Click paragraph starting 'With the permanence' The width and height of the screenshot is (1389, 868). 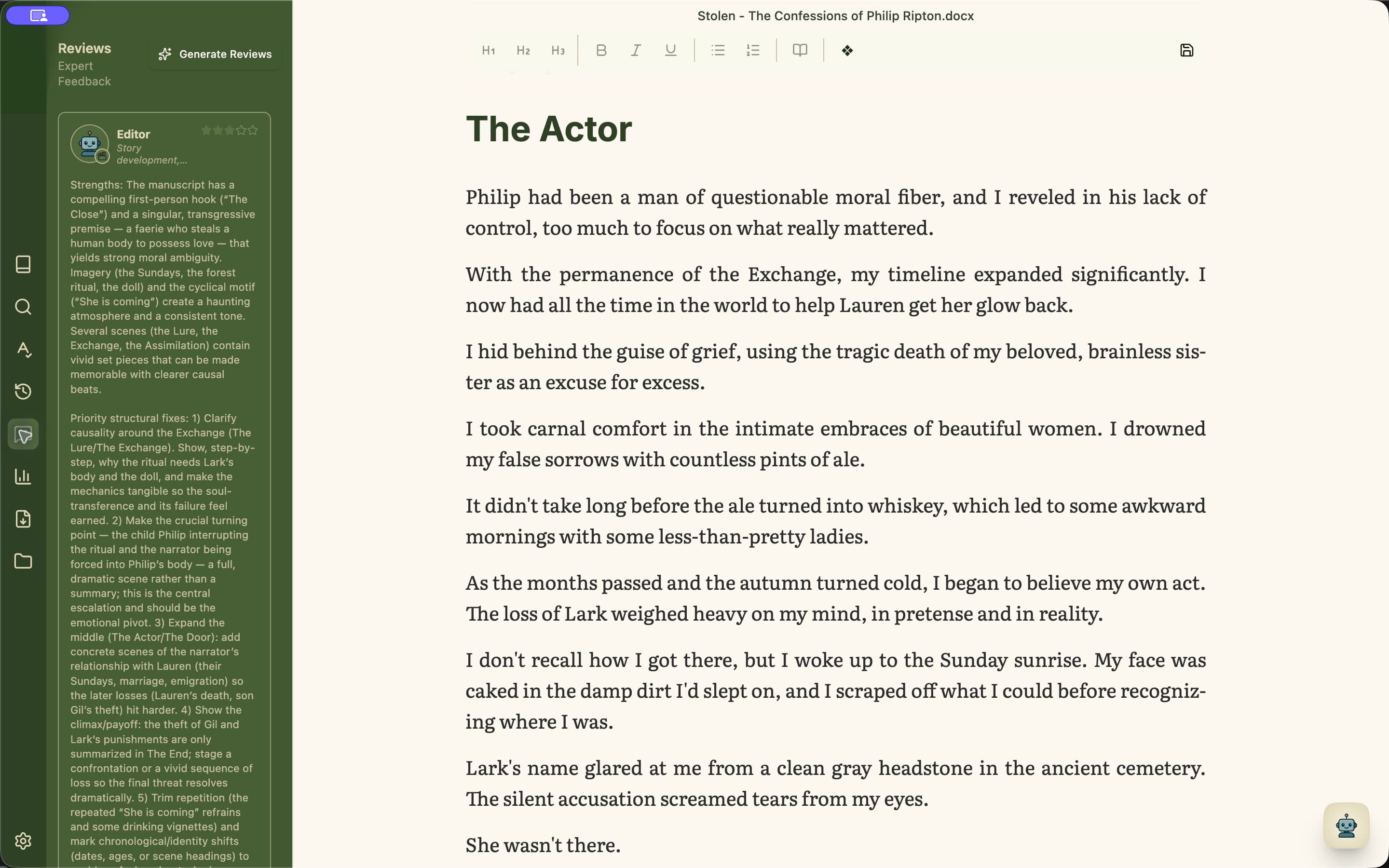(835, 289)
